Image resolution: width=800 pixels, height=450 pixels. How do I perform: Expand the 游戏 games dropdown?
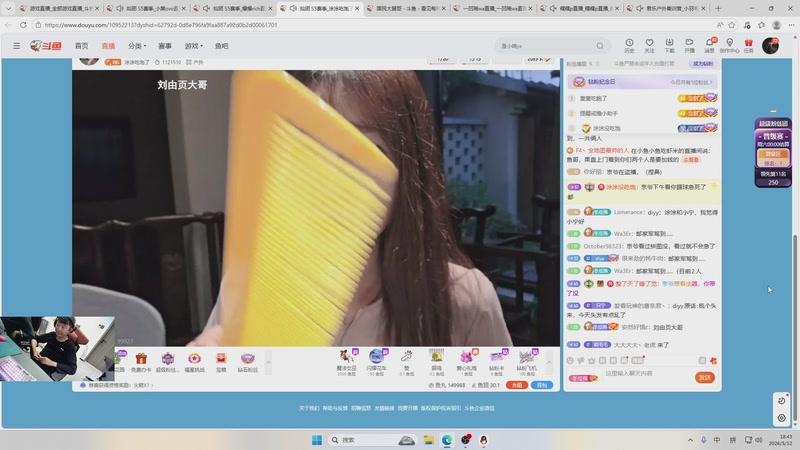(x=193, y=46)
